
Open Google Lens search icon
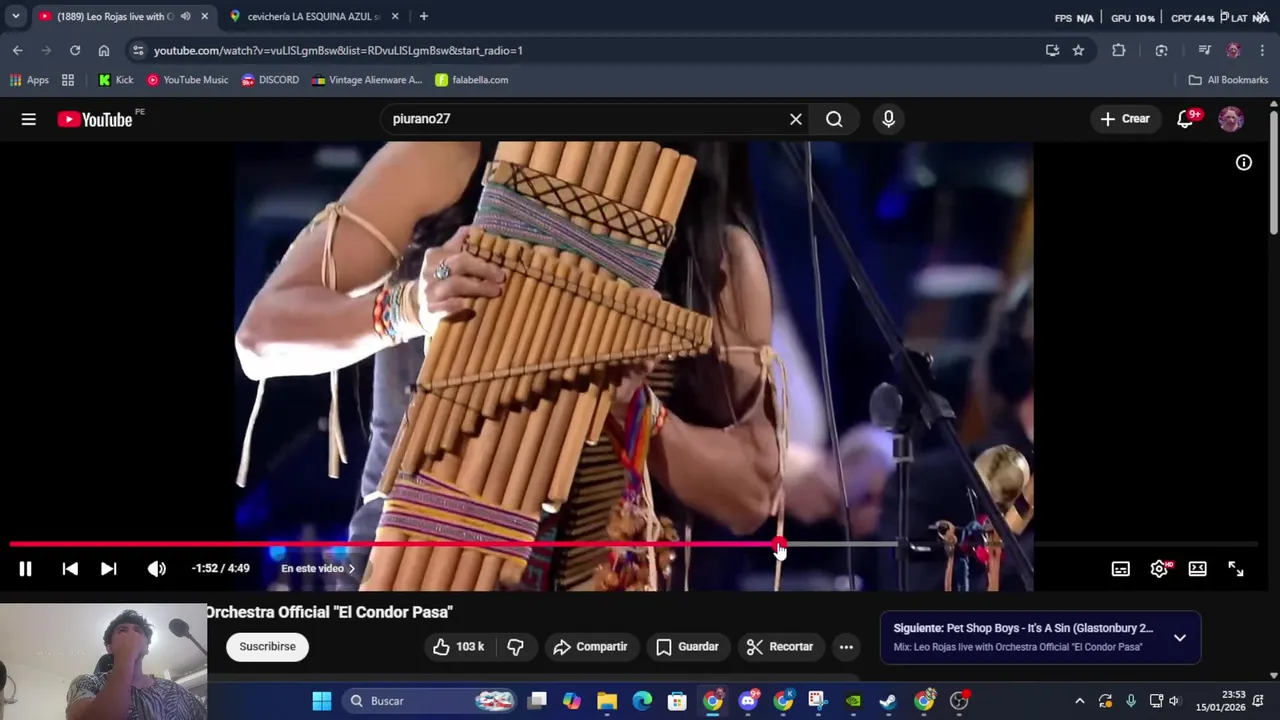point(1161,50)
